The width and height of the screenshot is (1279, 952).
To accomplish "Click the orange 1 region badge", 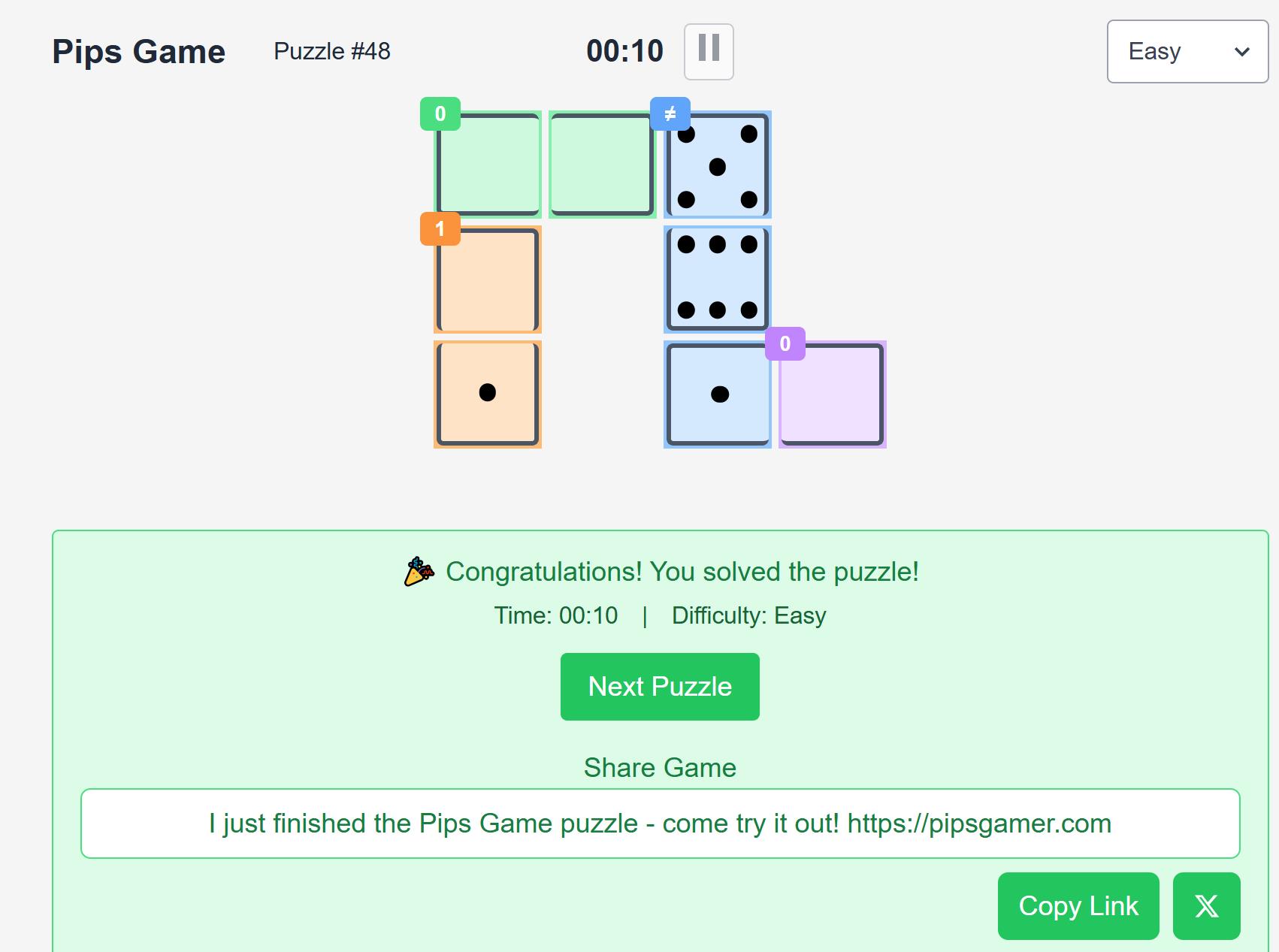I will click(440, 229).
